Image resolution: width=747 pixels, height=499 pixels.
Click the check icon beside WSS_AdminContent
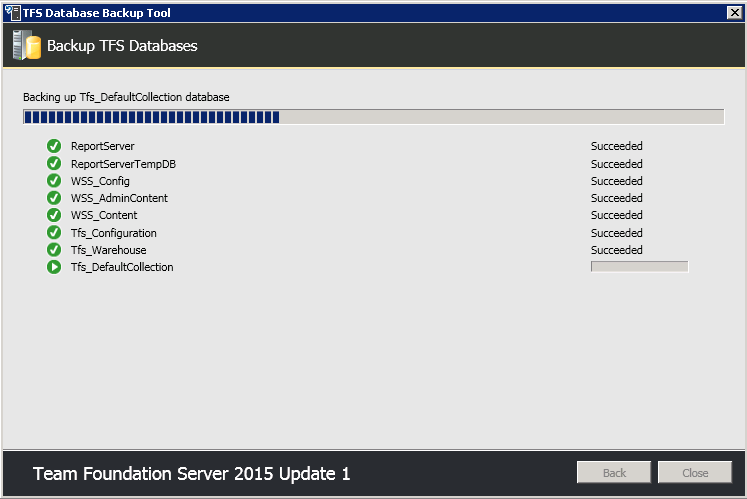(x=54, y=198)
